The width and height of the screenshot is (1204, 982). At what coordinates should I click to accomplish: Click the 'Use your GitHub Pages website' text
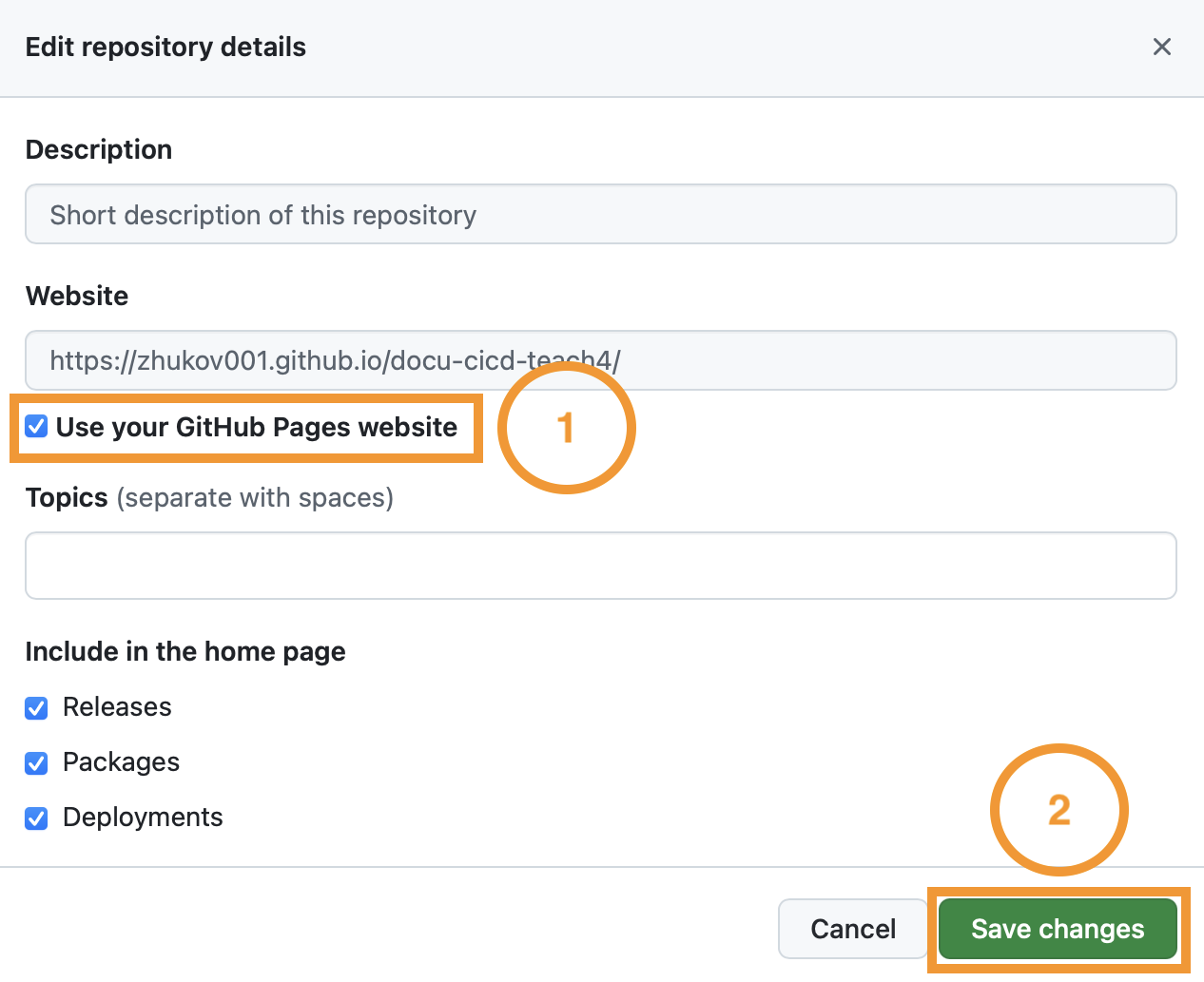click(257, 427)
